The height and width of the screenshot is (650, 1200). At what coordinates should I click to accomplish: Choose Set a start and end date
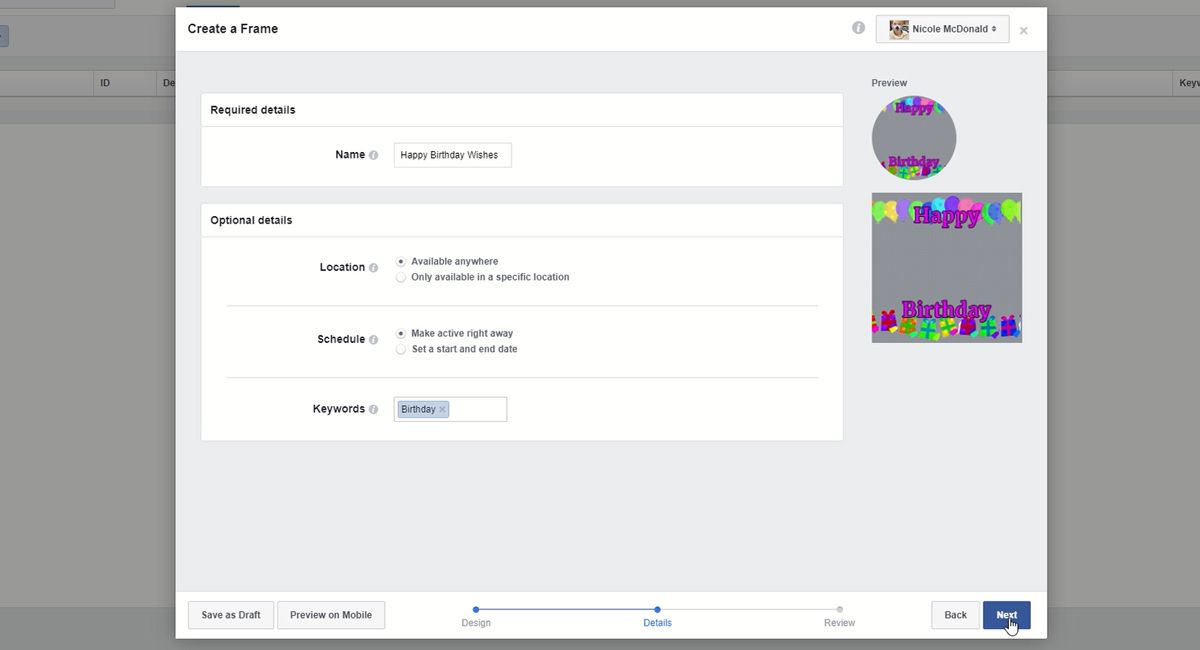[x=401, y=349]
